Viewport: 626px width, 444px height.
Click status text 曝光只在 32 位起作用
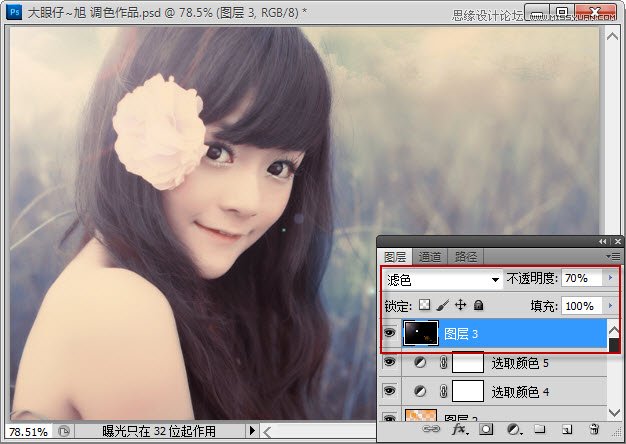click(x=159, y=431)
